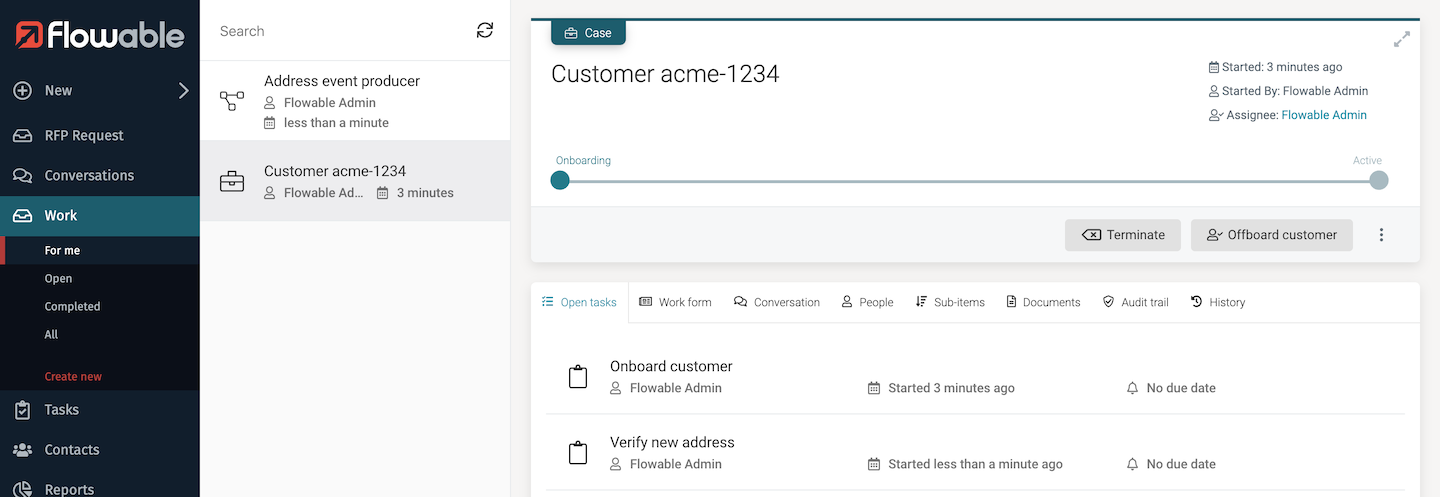1440x497 pixels.
Task: Click the briefcase icon for Customer acme-1234
Action: coord(232,182)
